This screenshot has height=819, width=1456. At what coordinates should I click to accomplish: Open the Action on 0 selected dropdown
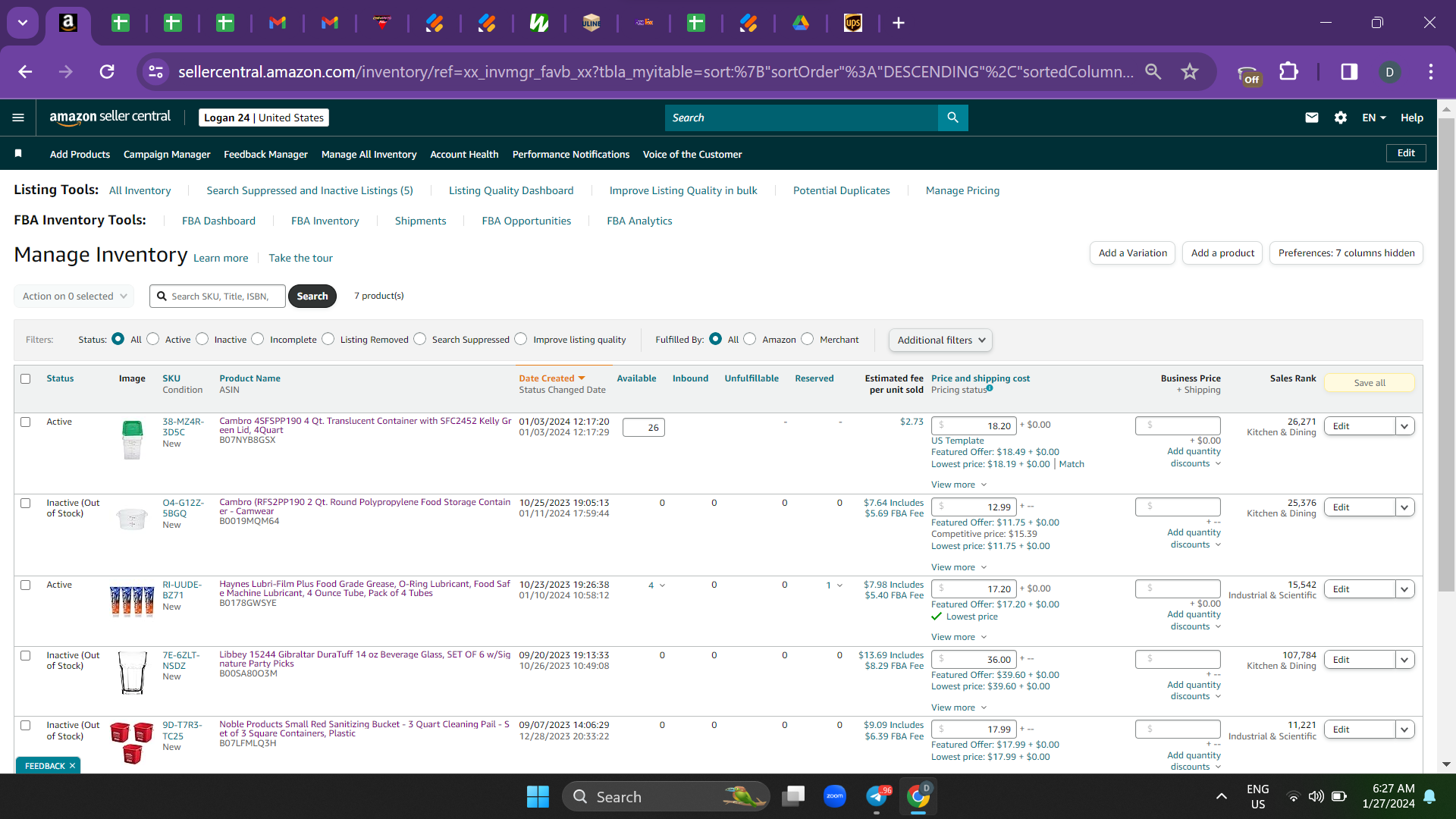coord(74,296)
